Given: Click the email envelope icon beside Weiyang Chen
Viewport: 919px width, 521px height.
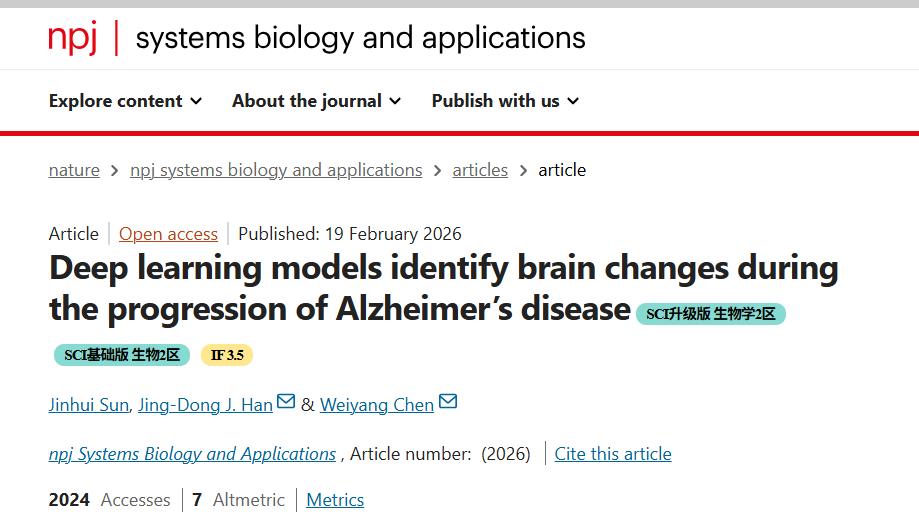Looking at the screenshot, I should (x=448, y=402).
